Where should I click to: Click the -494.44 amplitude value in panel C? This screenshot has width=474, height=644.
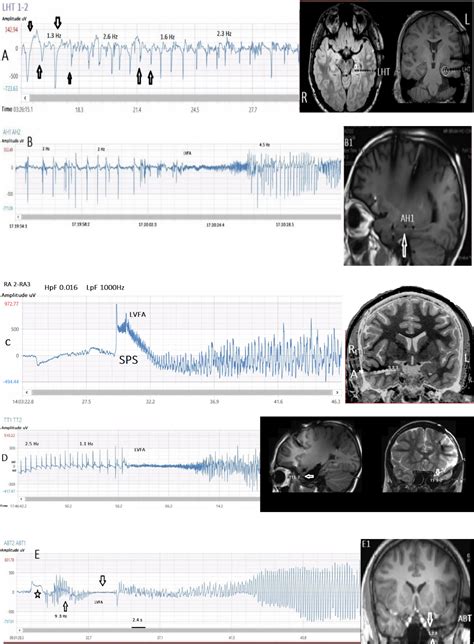tap(11, 382)
